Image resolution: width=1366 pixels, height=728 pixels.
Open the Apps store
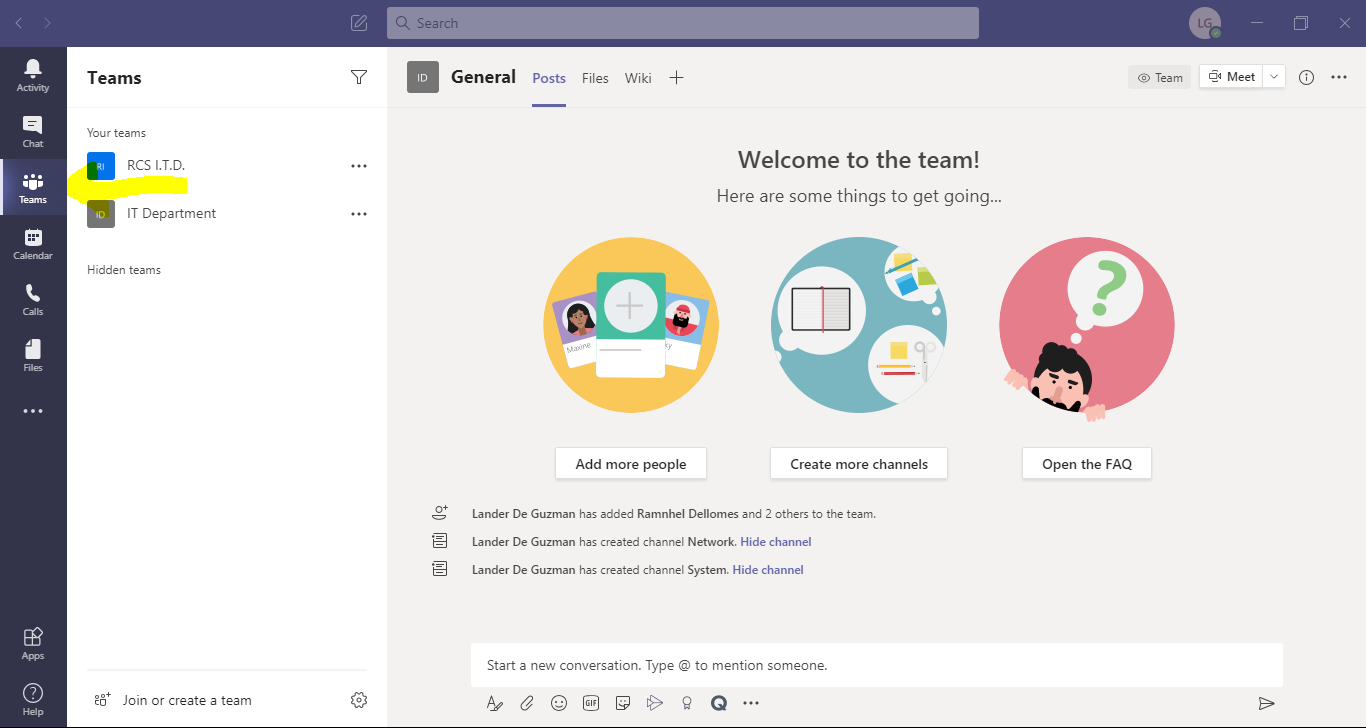(x=33, y=643)
